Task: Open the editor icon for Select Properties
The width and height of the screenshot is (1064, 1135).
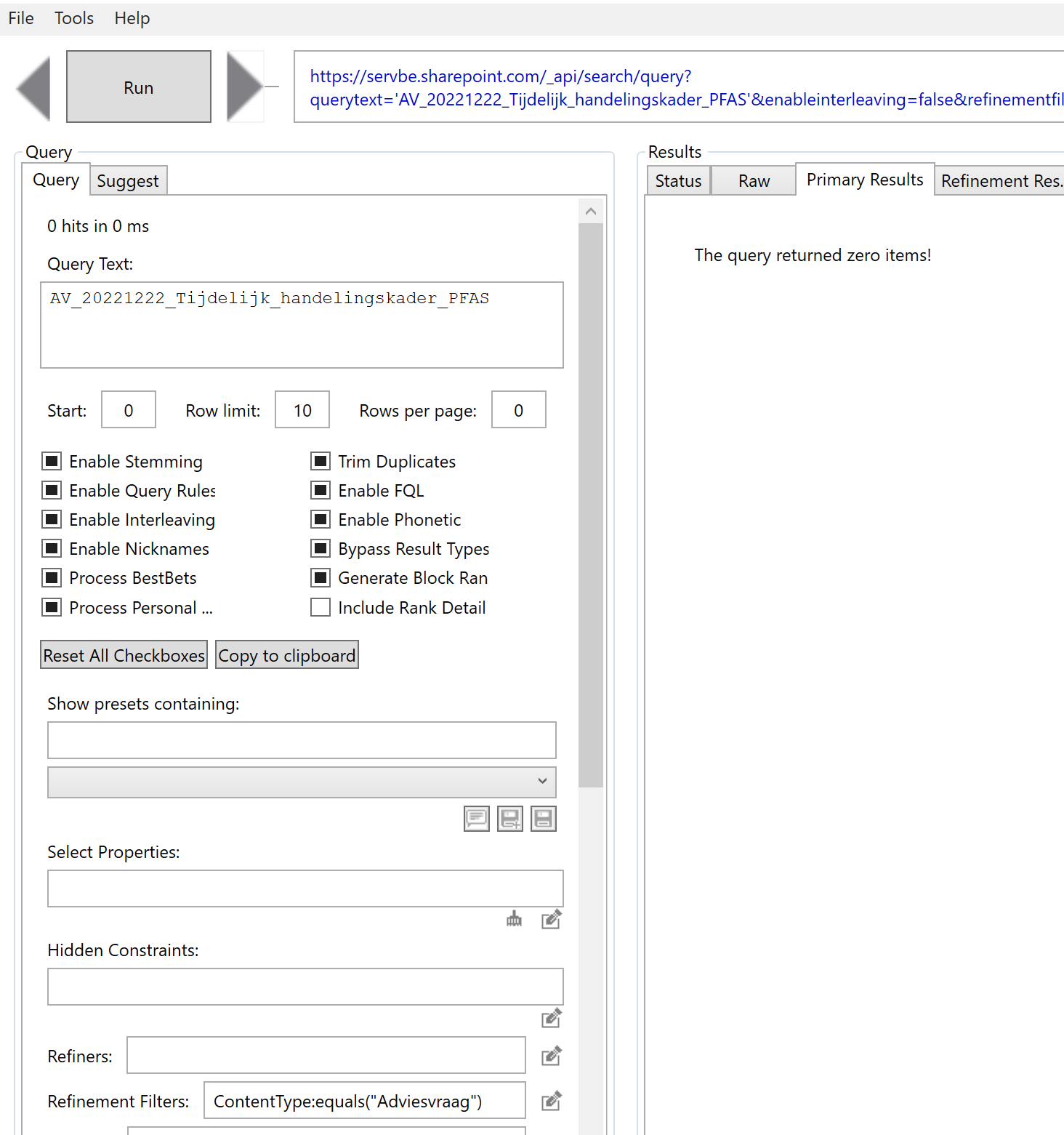Action: pyautogui.click(x=552, y=920)
